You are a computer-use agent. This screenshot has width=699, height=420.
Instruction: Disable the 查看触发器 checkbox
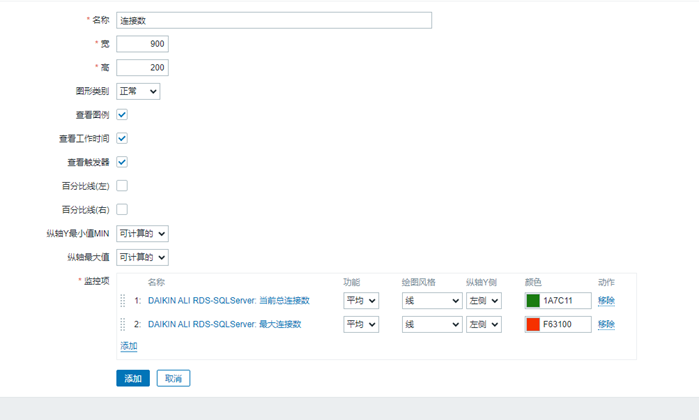tap(122, 162)
